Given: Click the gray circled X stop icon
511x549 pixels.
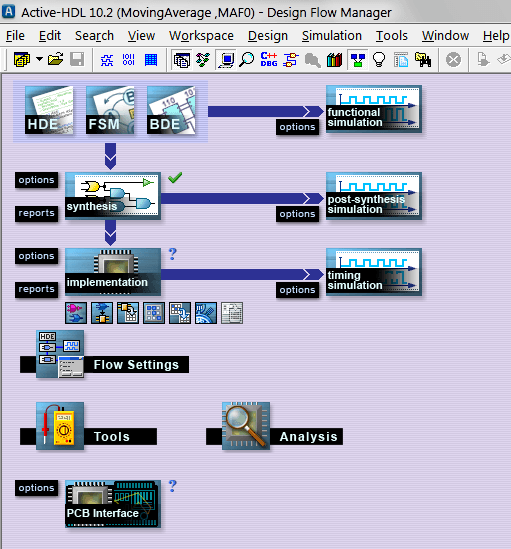Looking at the screenshot, I should [x=453, y=60].
